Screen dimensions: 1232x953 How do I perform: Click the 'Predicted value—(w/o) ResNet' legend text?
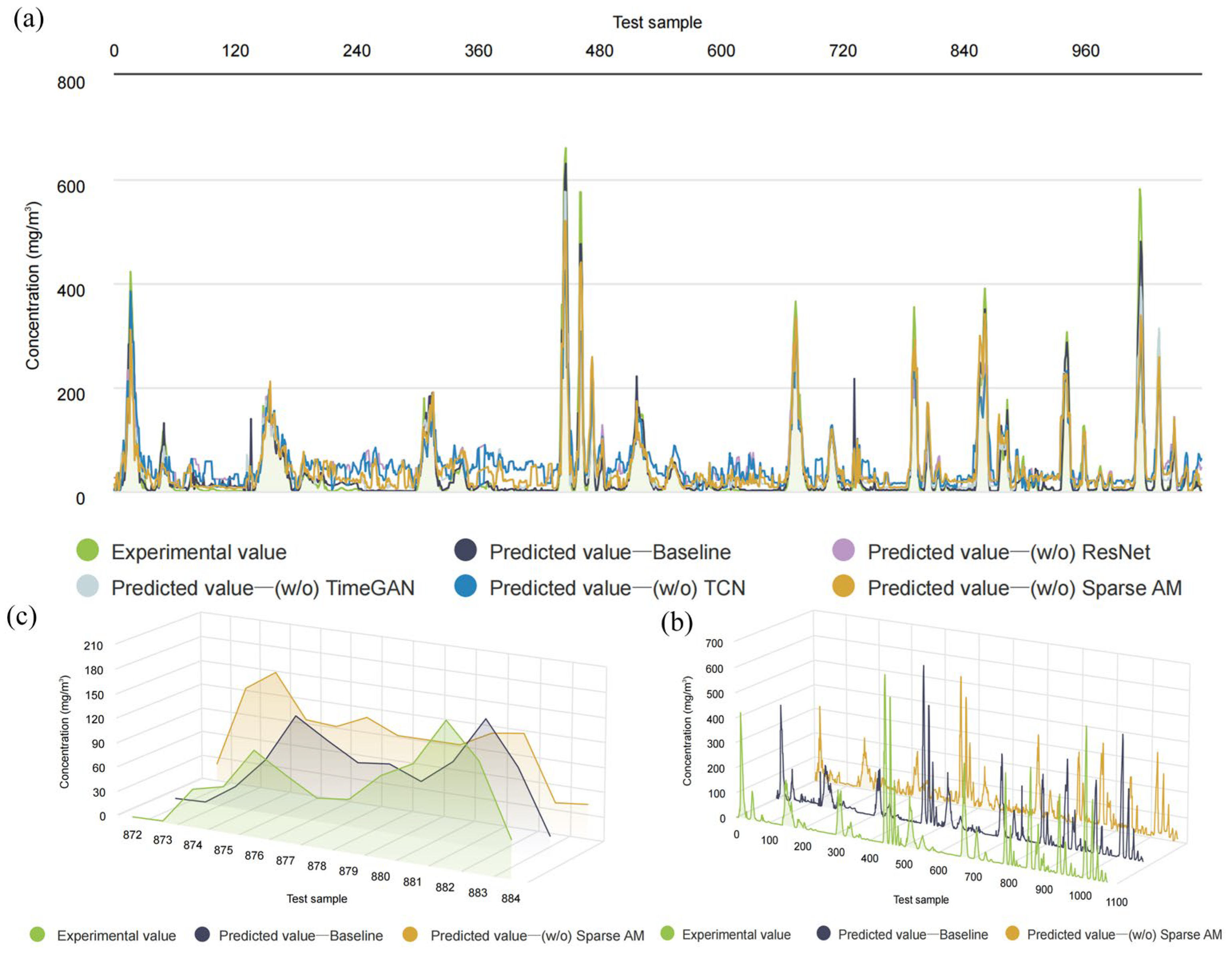[x=1009, y=552]
